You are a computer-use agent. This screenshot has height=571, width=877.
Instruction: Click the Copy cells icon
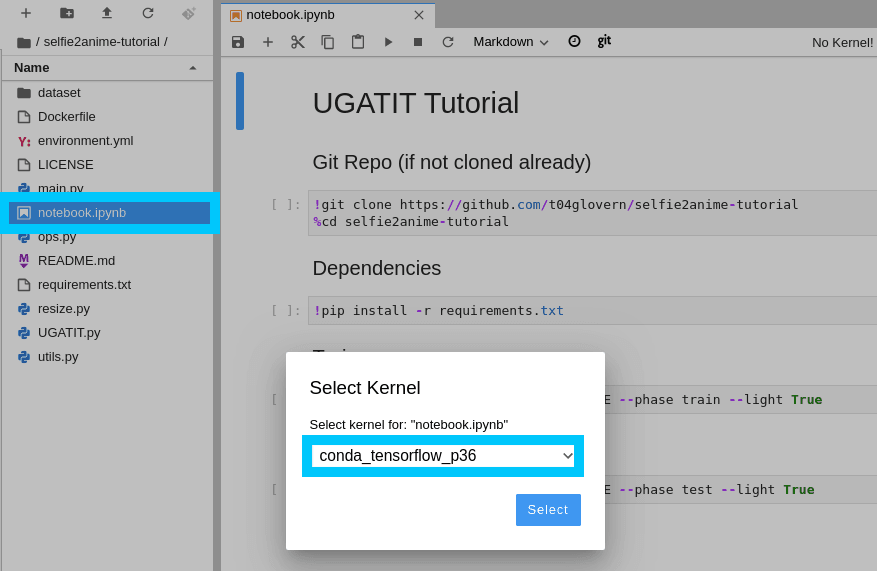click(328, 42)
